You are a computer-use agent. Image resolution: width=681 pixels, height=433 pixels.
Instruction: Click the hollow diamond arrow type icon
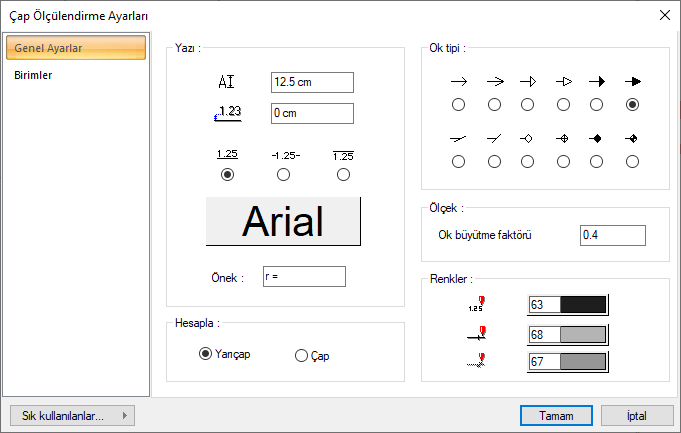click(x=528, y=138)
